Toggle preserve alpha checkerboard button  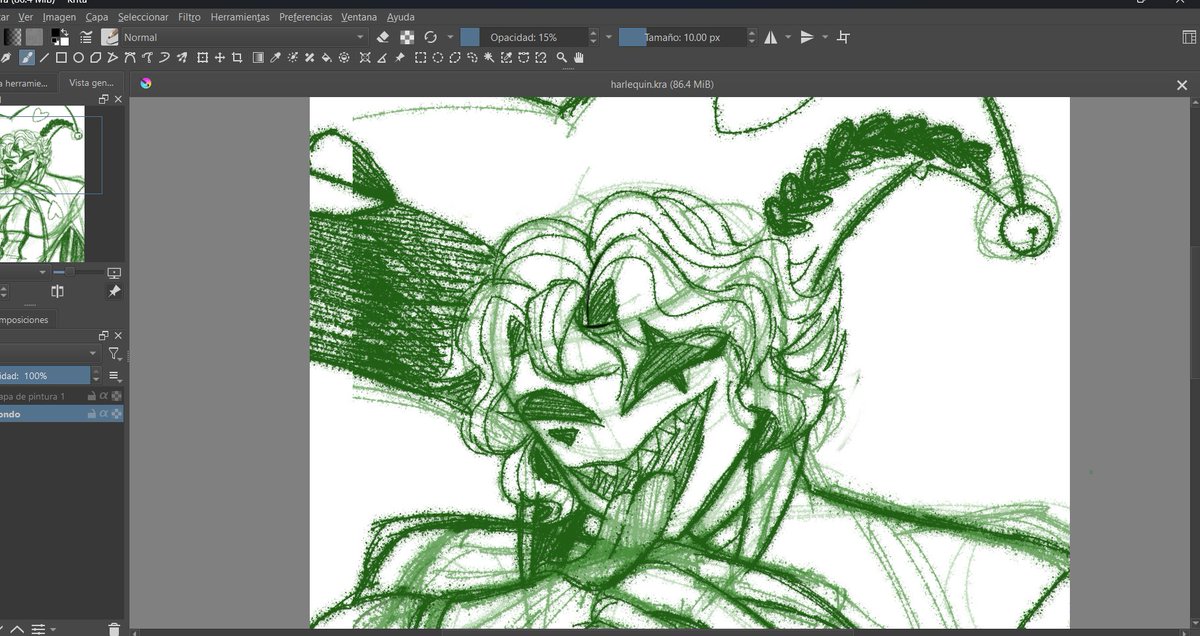(x=408, y=37)
